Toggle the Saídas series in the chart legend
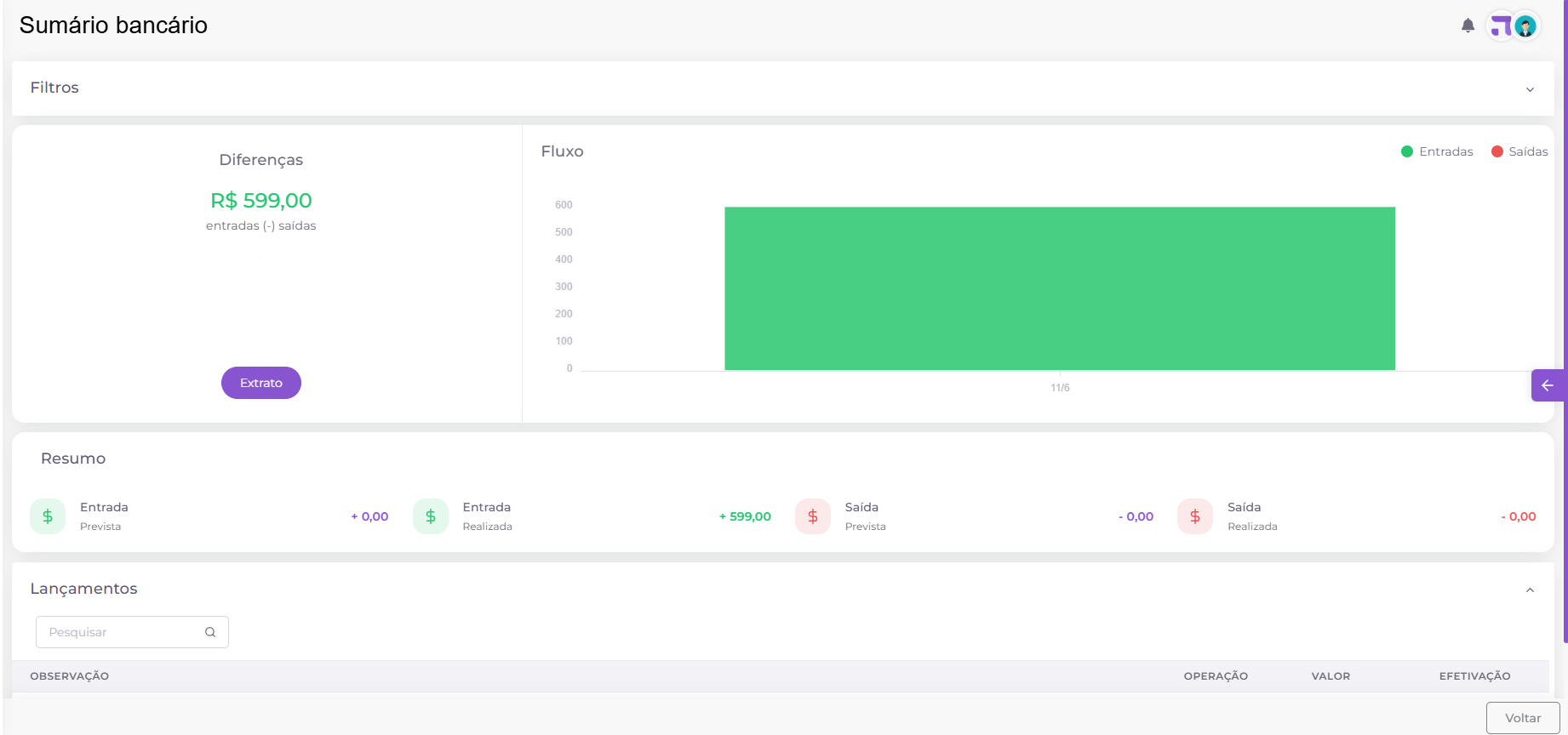The width and height of the screenshot is (1568, 735). 1519,151
